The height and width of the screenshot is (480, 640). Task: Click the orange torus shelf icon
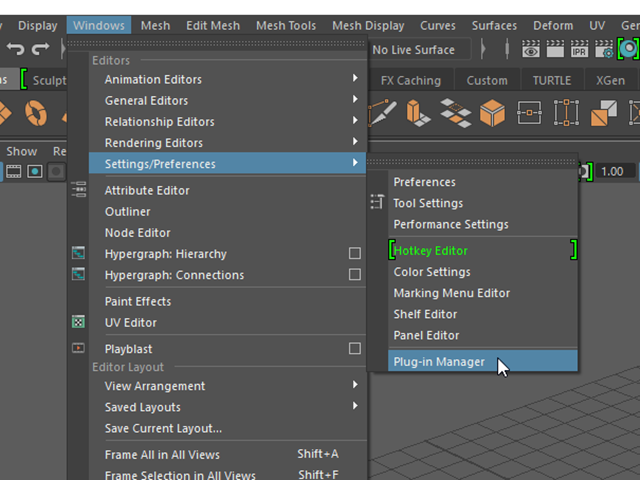click(36, 113)
